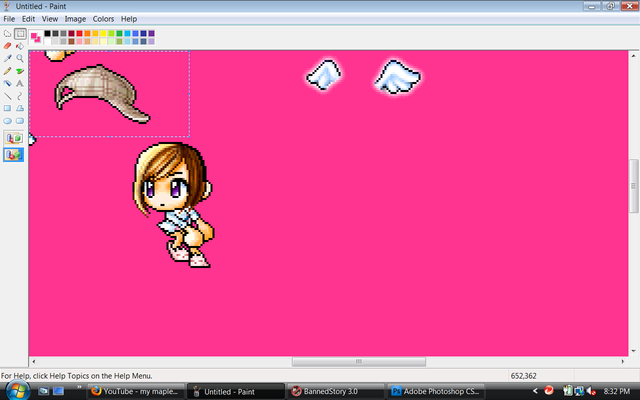Select the Rounded Rectangle tool
The image size is (640, 400).
(x=20, y=121)
